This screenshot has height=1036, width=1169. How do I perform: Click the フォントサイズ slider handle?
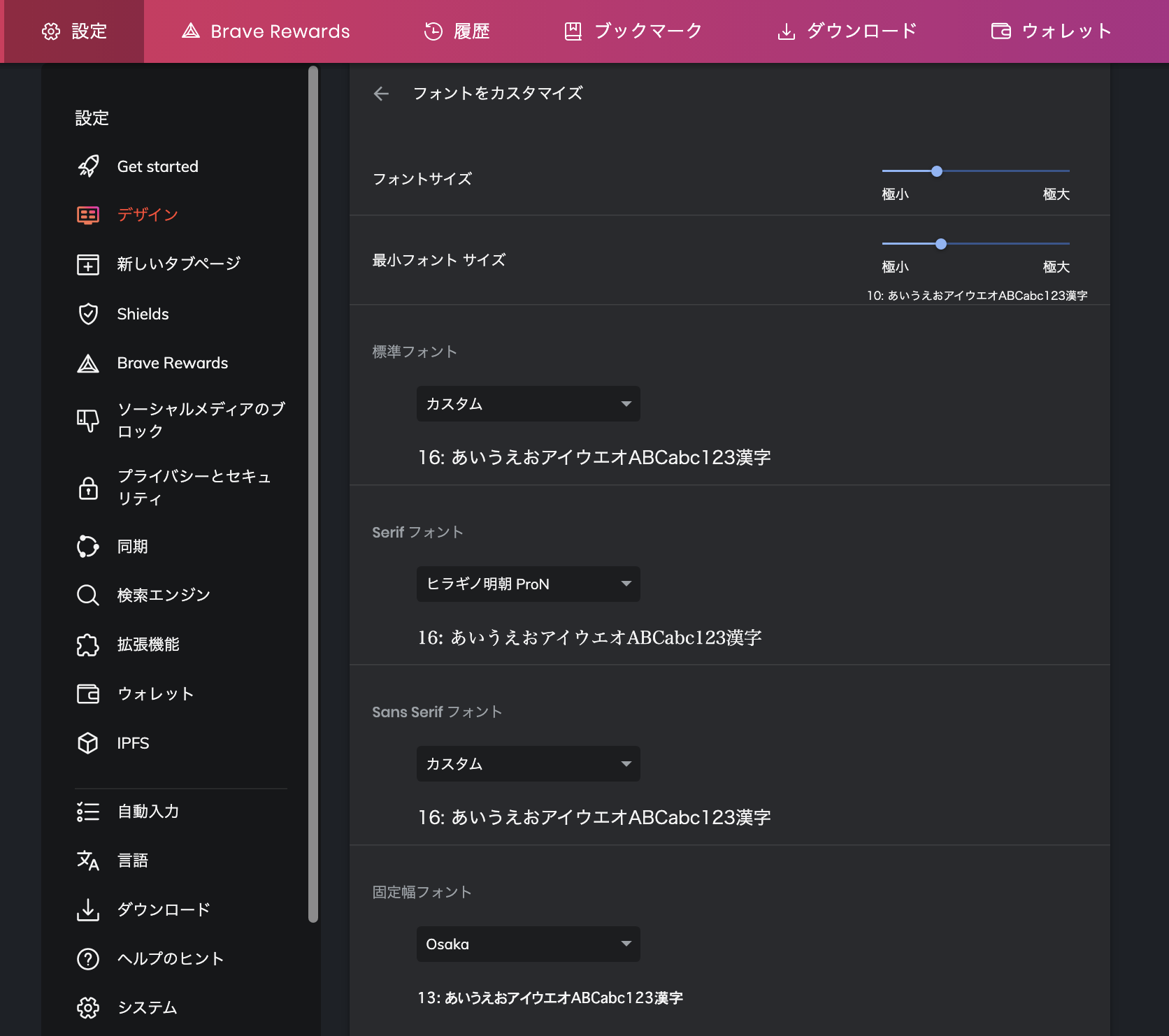[x=937, y=171]
